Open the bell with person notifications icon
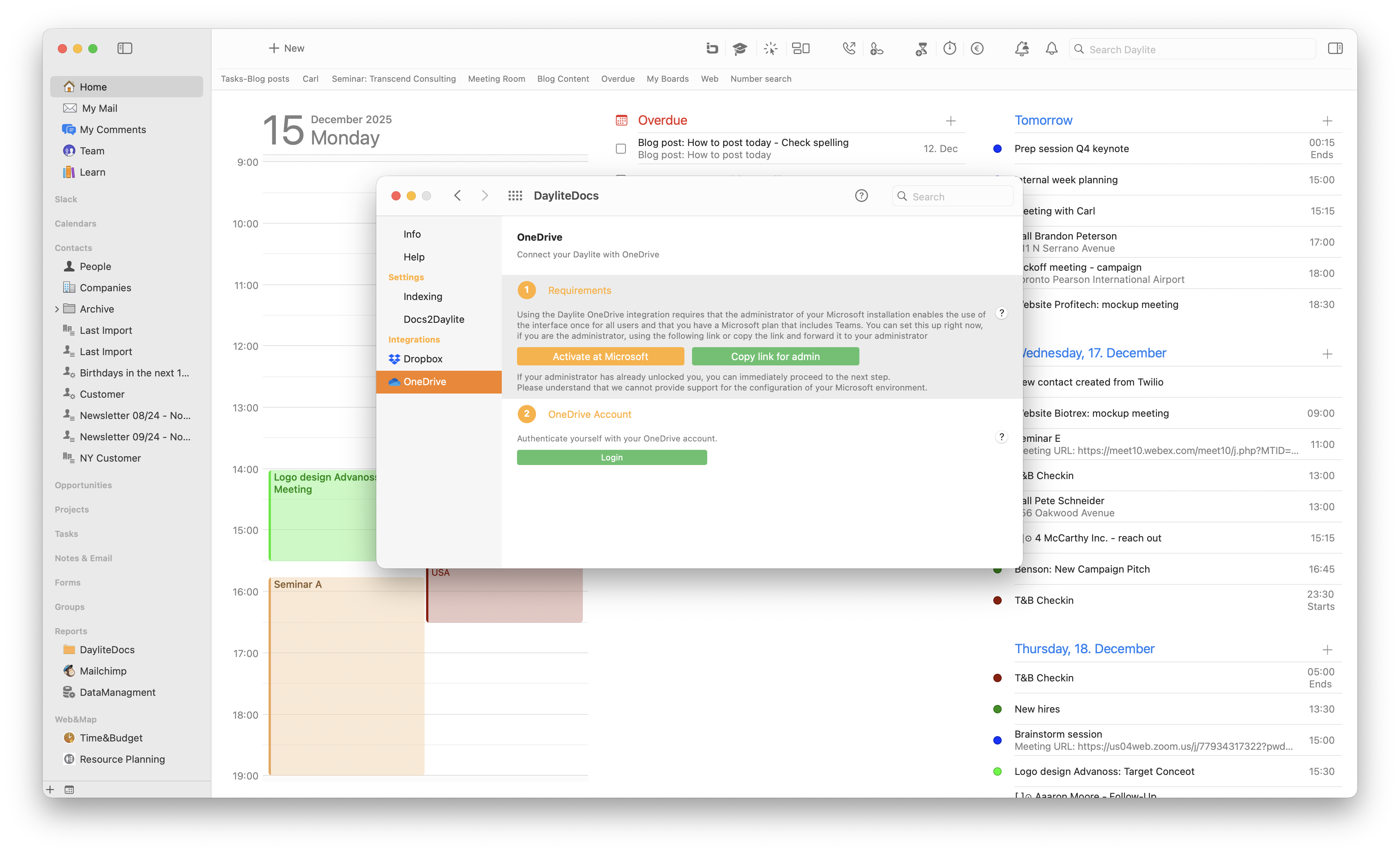This screenshot has width=1400, height=854. point(1021,49)
